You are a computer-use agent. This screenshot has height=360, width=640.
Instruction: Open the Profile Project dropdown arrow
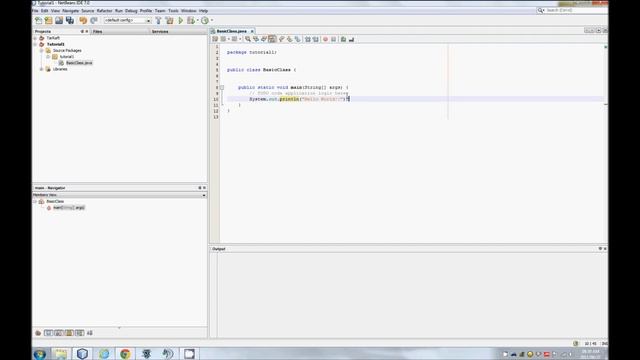click(212, 20)
